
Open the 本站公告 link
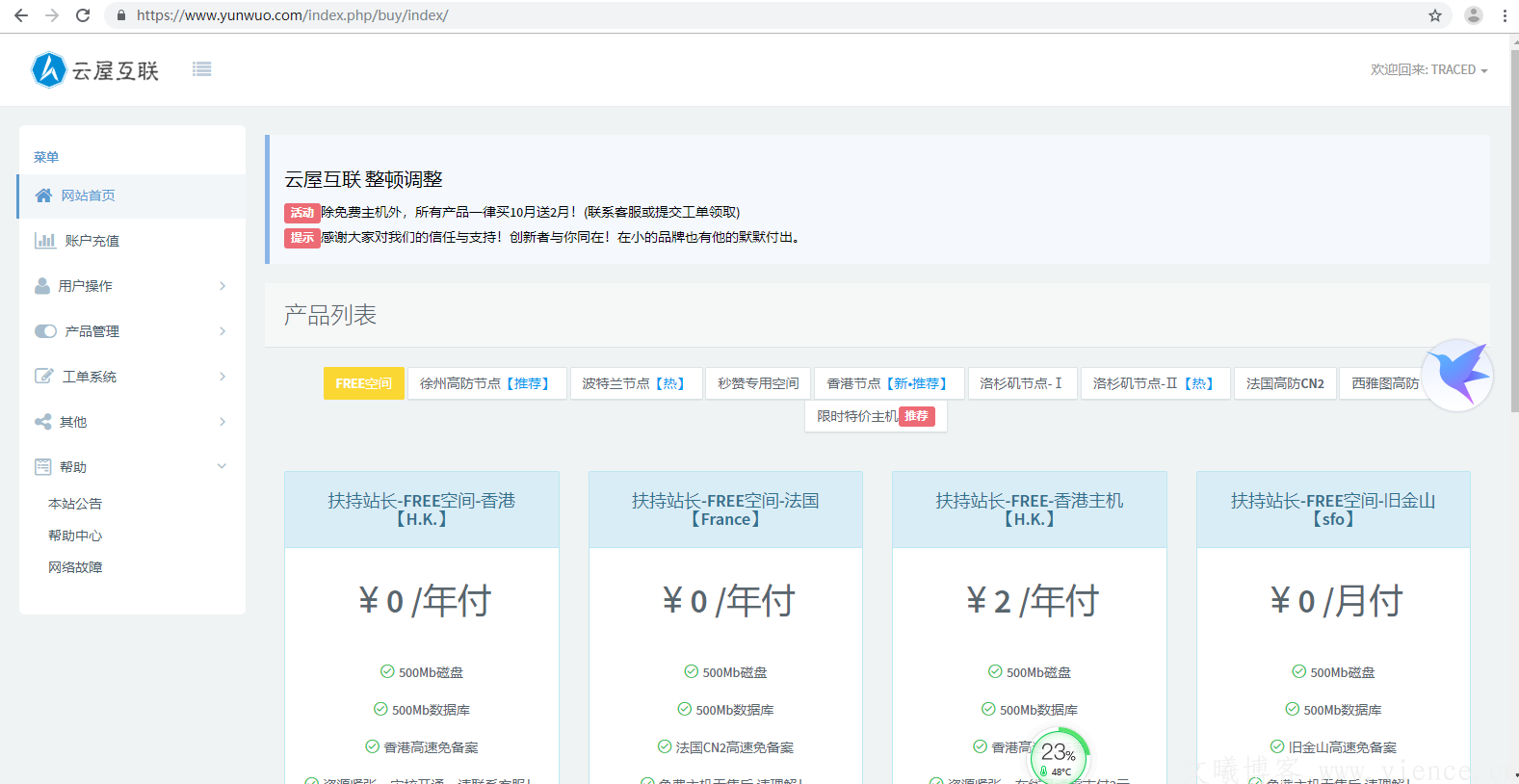click(75, 504)
